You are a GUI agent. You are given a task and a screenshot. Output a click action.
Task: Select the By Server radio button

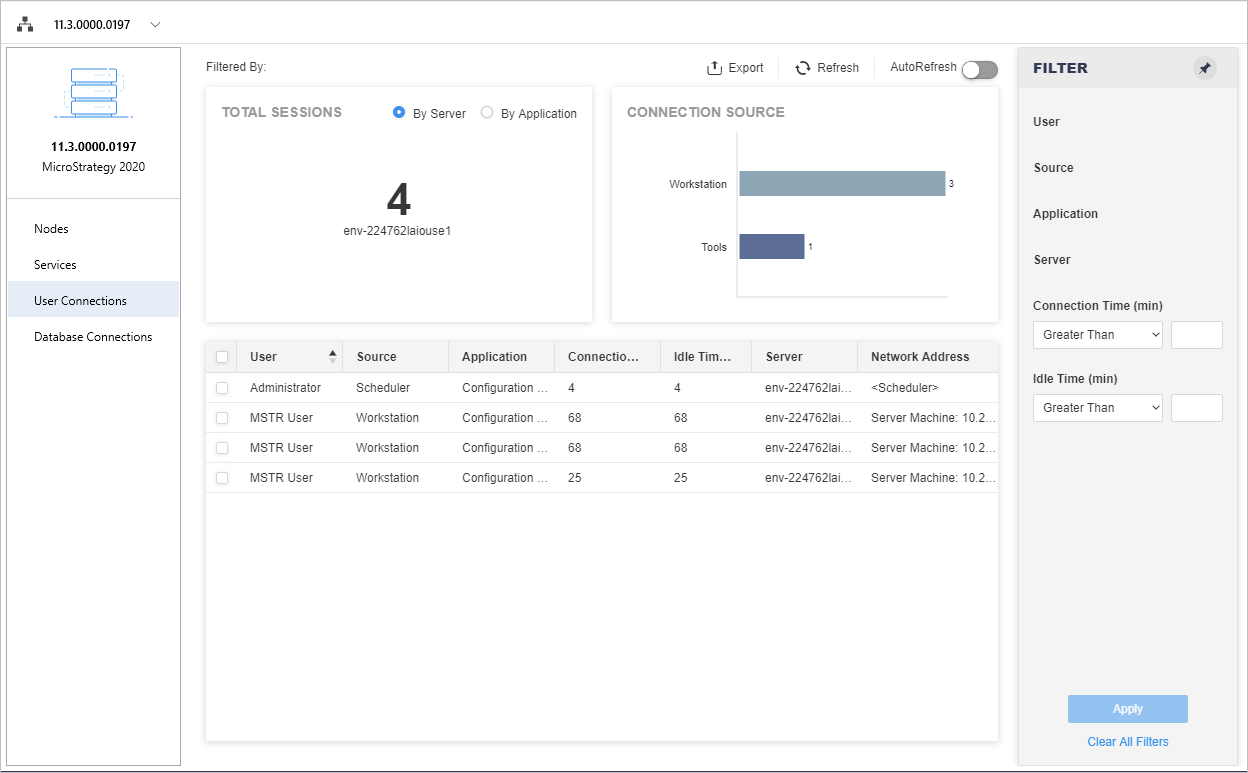pos(399,113)
